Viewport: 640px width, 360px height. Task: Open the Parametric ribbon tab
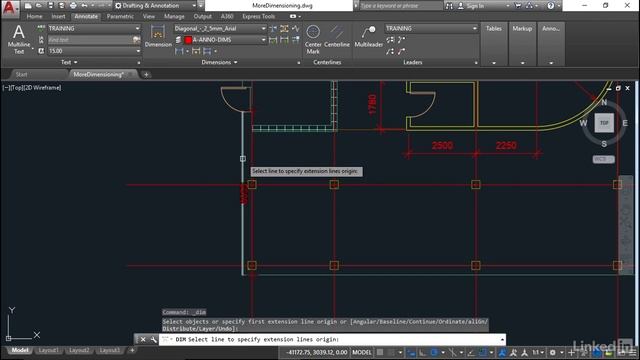point(120,16)
